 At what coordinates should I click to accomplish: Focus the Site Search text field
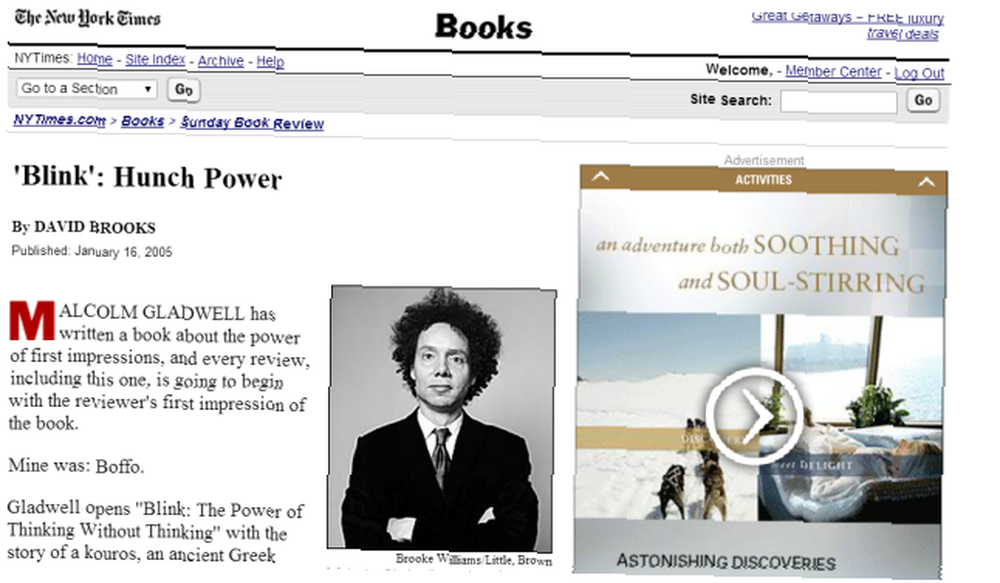838,101
